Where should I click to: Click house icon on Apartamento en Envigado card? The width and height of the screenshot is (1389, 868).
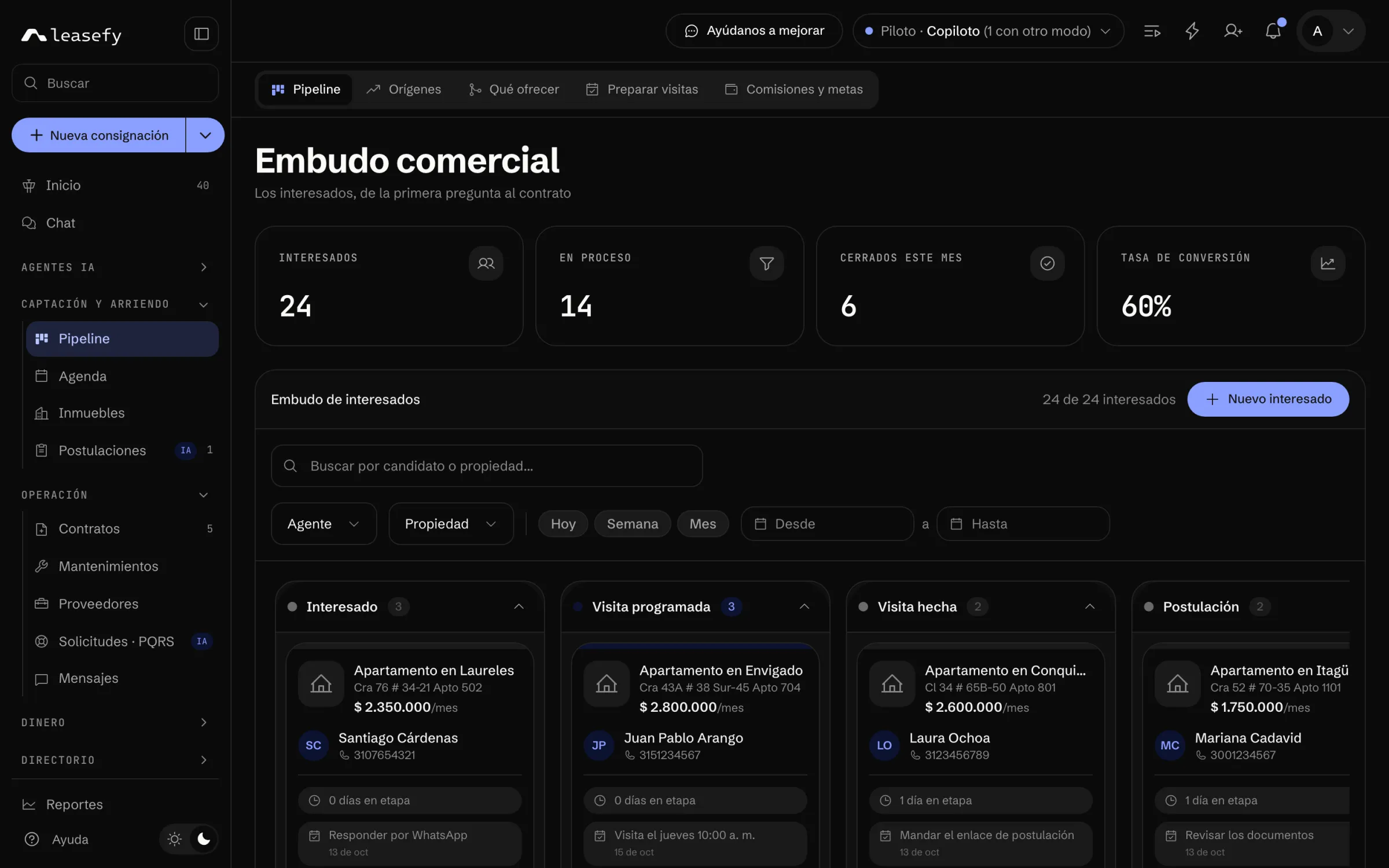pos(607,684)
